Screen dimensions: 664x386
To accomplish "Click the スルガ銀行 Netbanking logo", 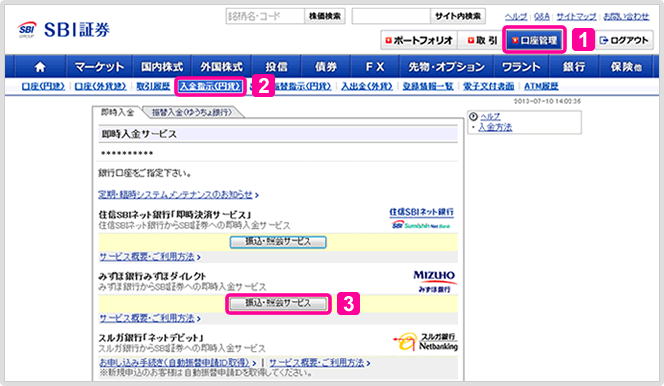I will (x=425, y=342).
